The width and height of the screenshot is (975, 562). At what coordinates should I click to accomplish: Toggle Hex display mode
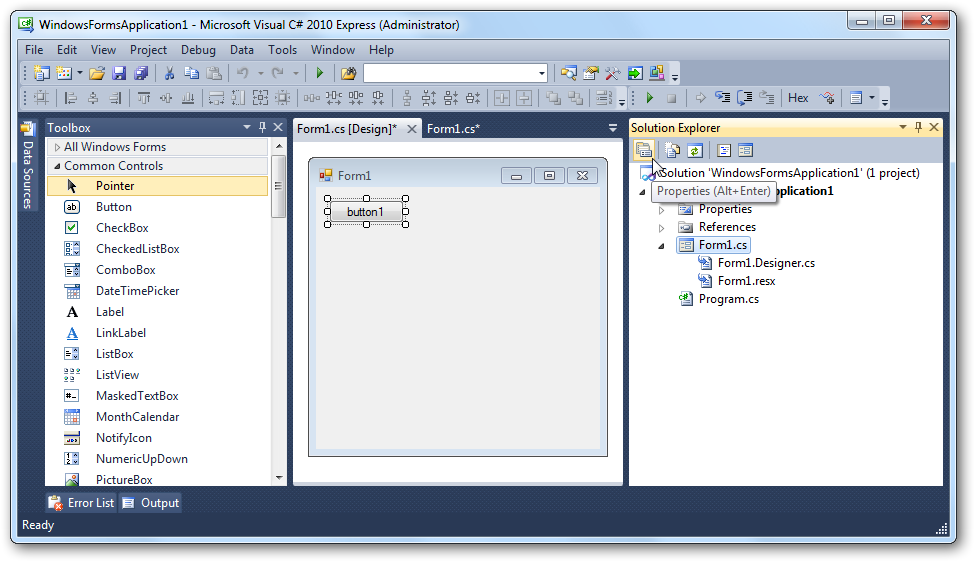798,98
